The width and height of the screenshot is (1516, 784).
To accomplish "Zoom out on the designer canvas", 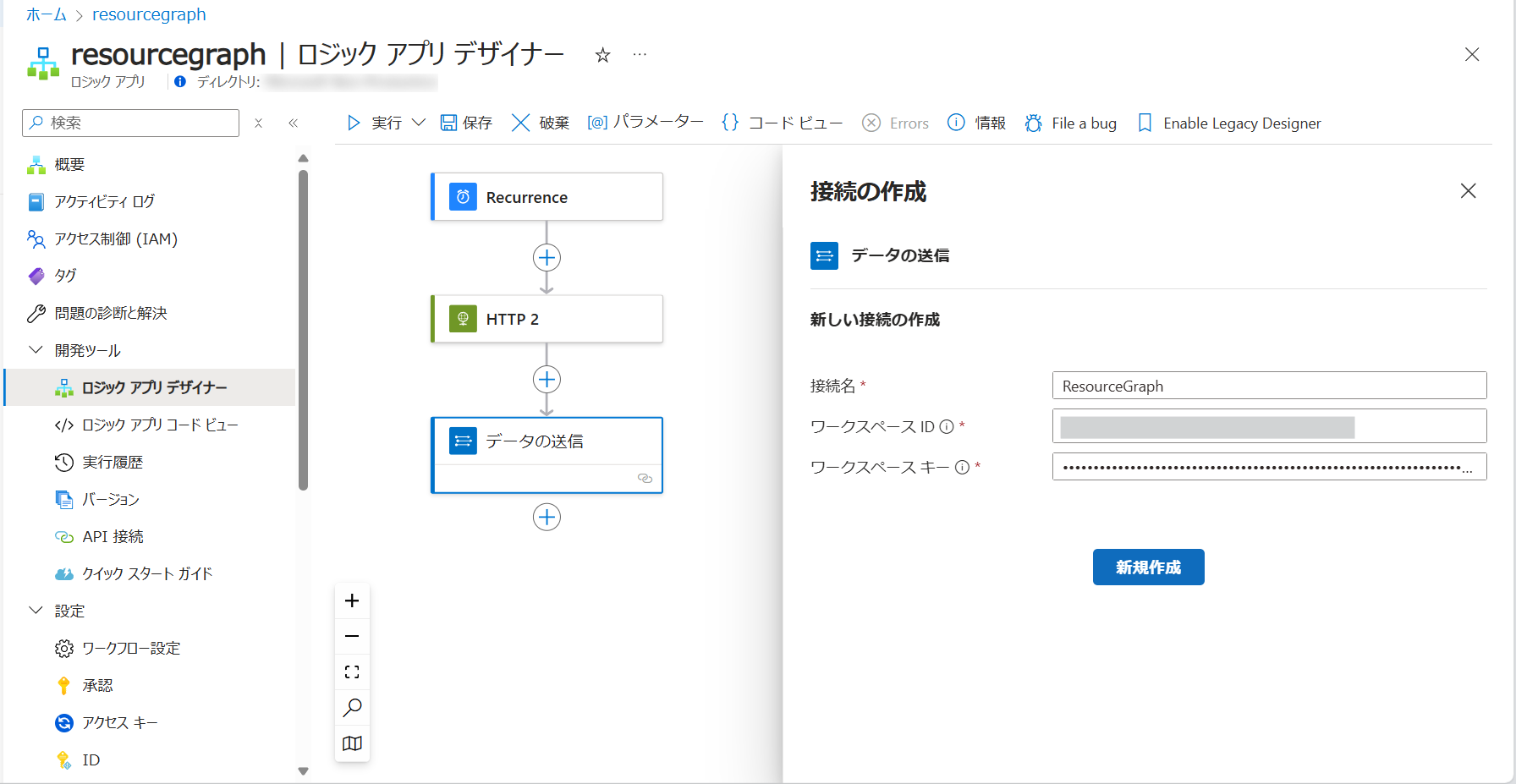I will (352, 636).
